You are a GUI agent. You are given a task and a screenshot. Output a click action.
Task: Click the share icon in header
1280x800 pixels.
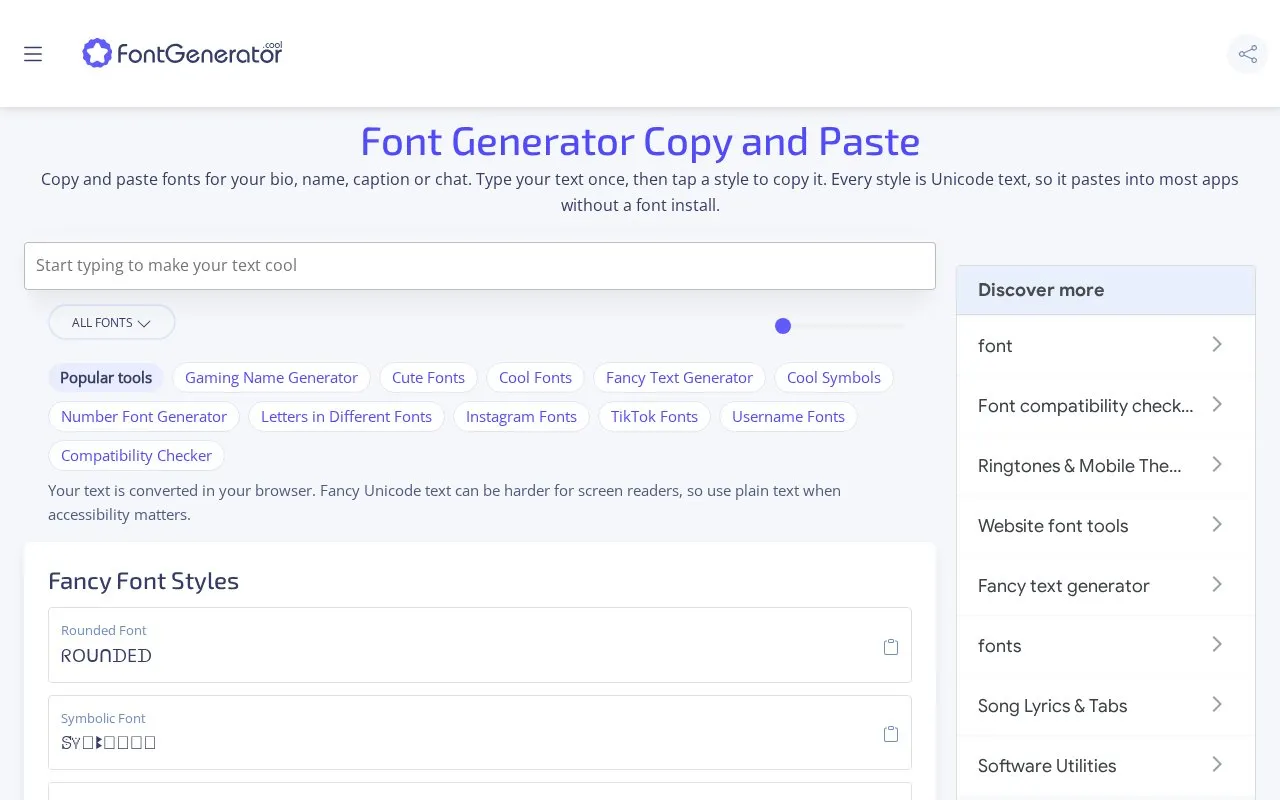(x=1247, y=54)
